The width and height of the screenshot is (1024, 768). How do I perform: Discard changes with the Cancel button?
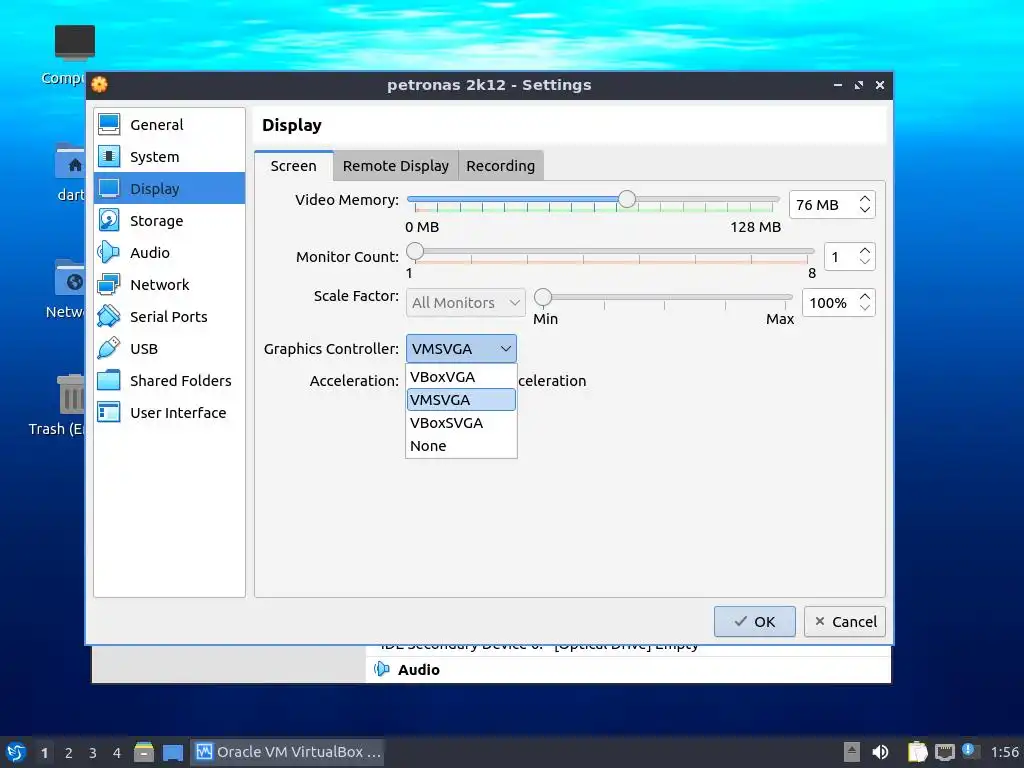[x=844, y=621]
